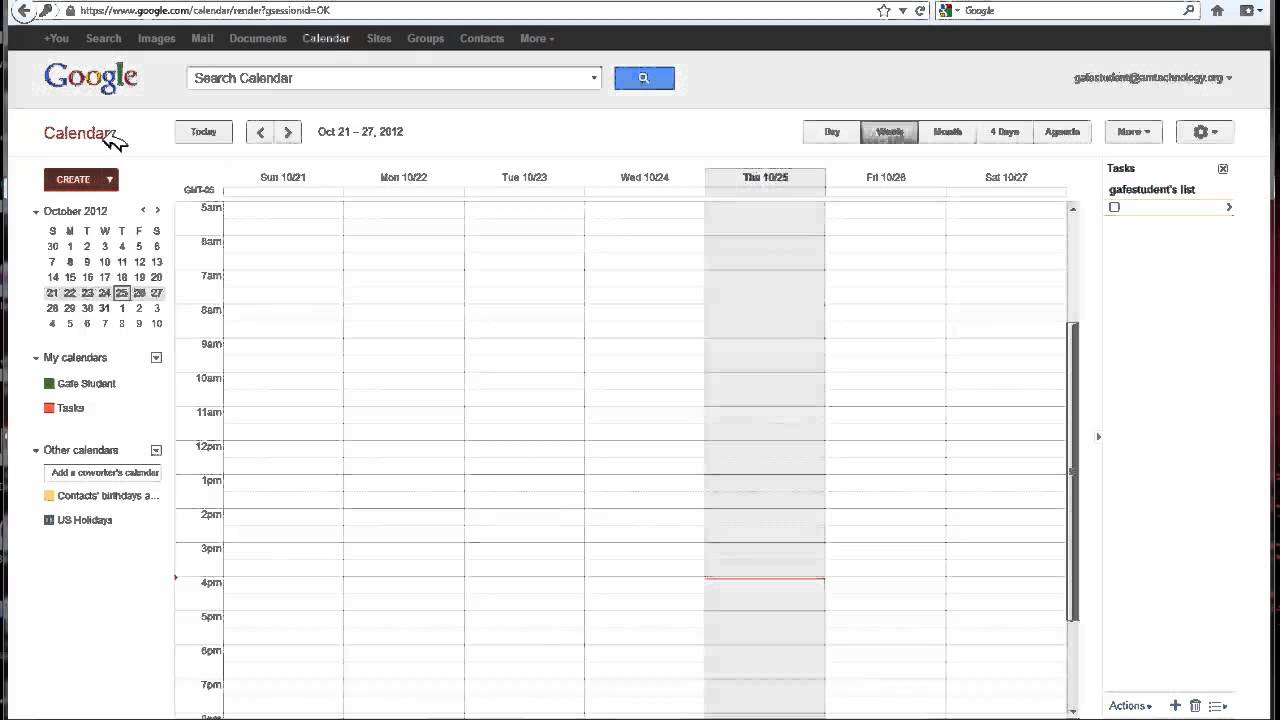
Task: Open Sites from the Google bar
Action: tap(379, 38)
